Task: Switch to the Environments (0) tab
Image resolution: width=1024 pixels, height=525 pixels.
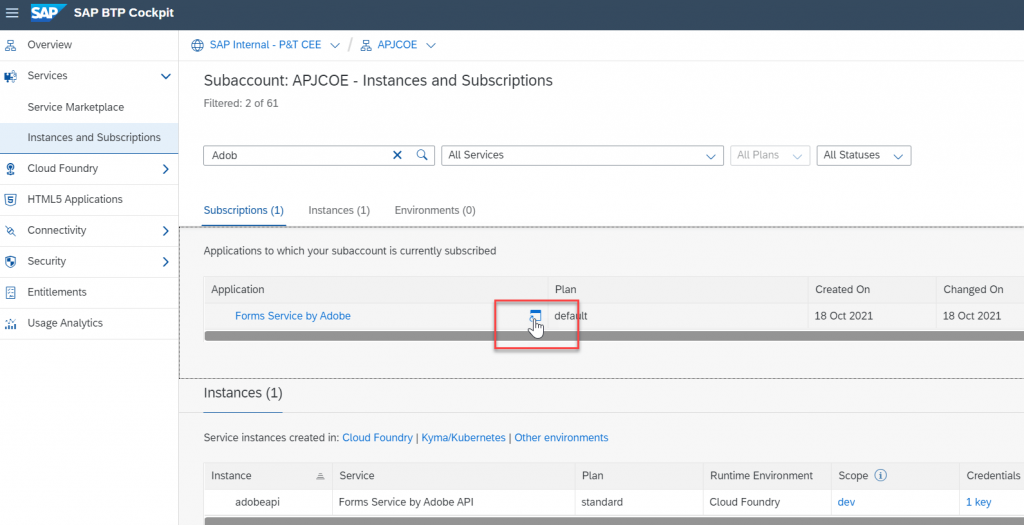Action: pyautogui.click(x=435, y=210)
